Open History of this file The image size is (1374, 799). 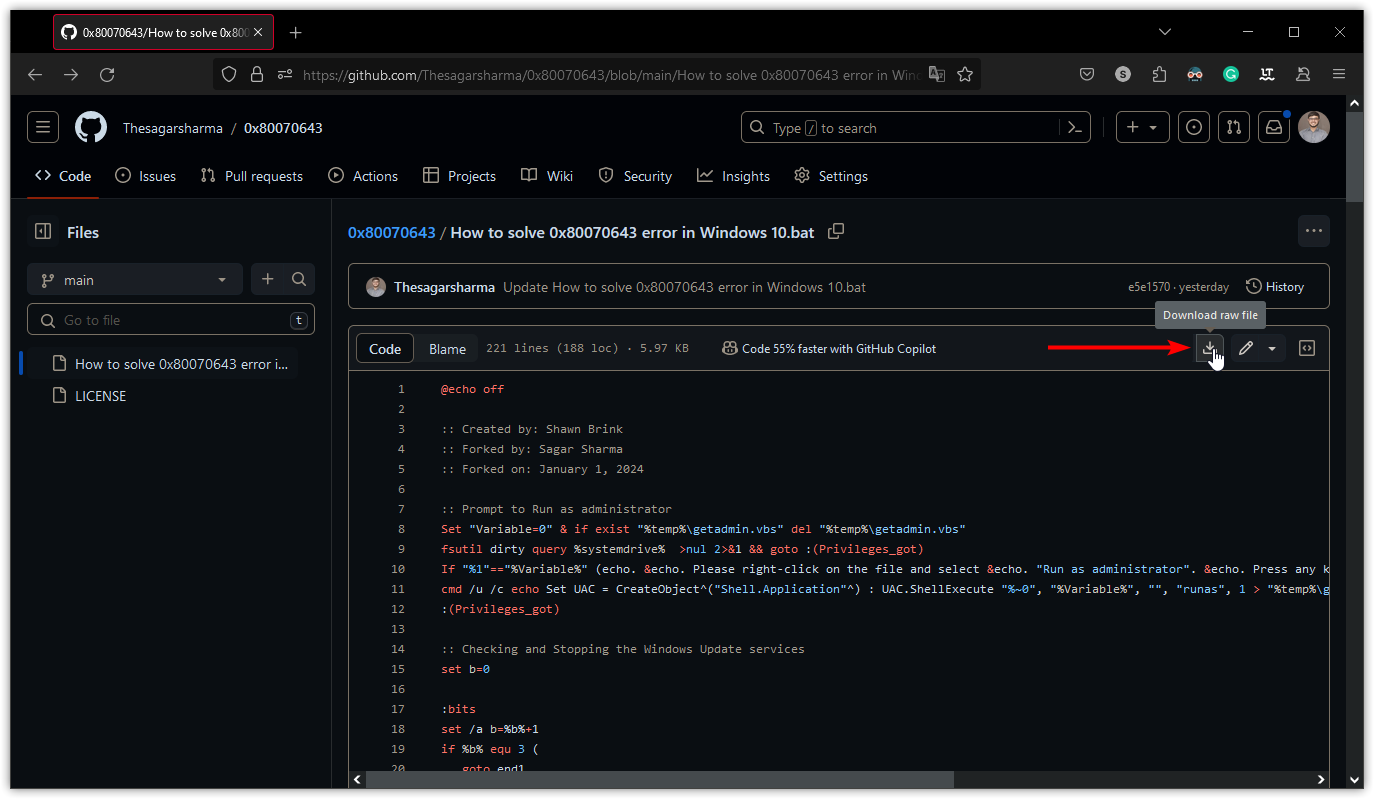[1275, 286]
